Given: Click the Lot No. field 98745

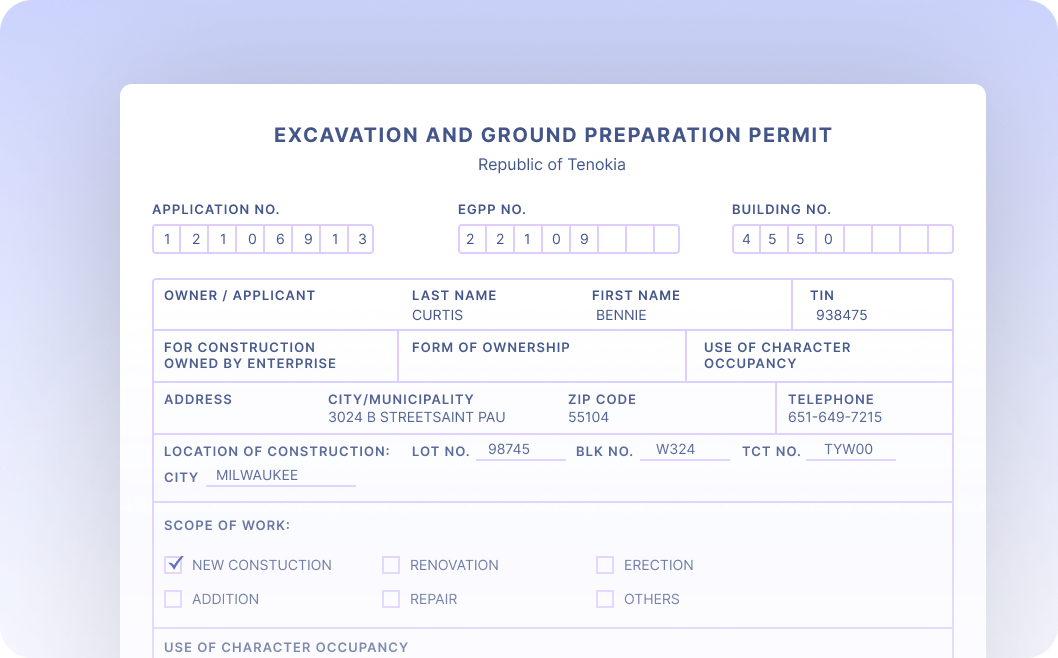Looking at the screenshot, I should 520,450.
